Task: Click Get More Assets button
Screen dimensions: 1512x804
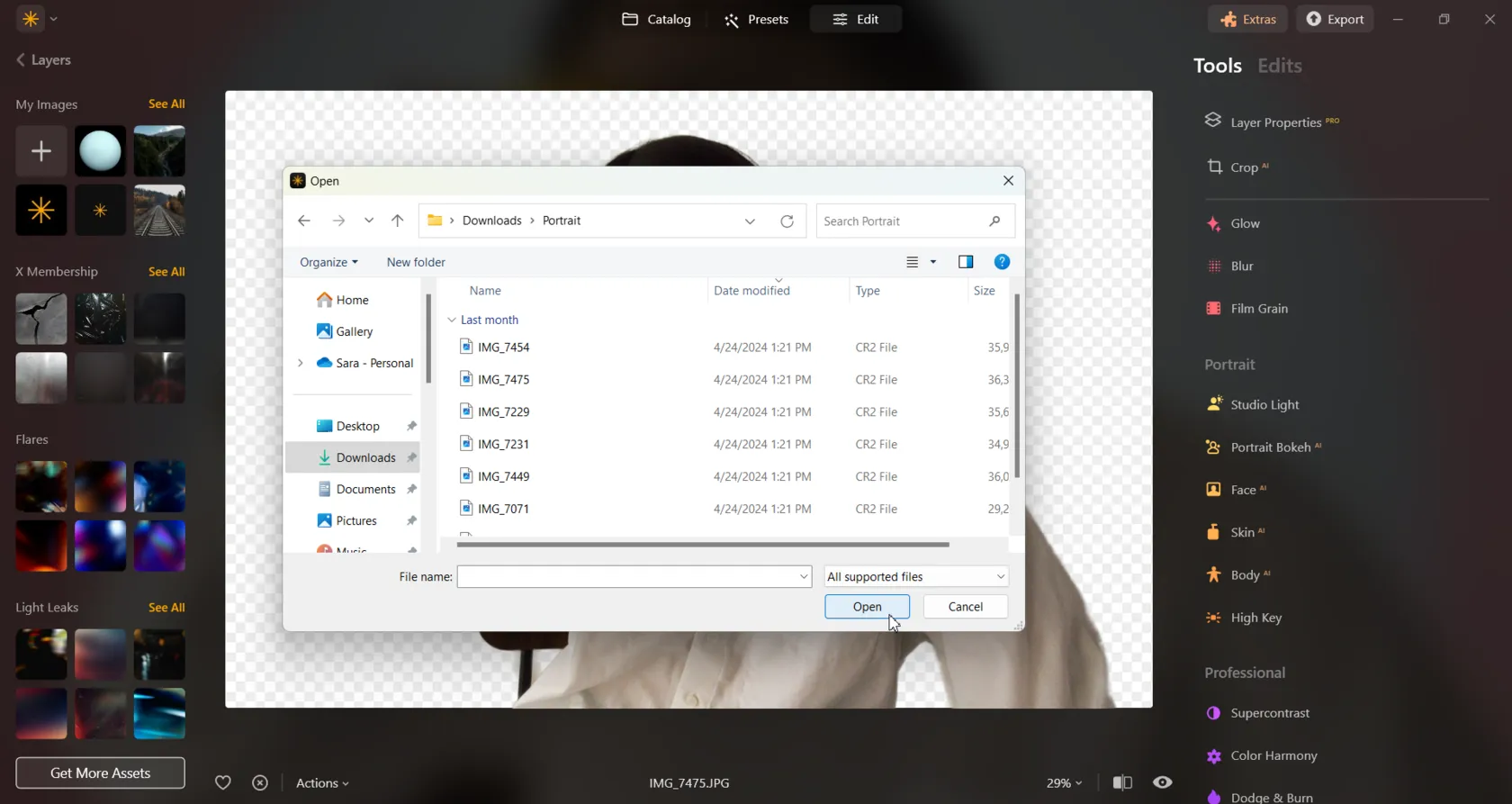Action: 100,772
